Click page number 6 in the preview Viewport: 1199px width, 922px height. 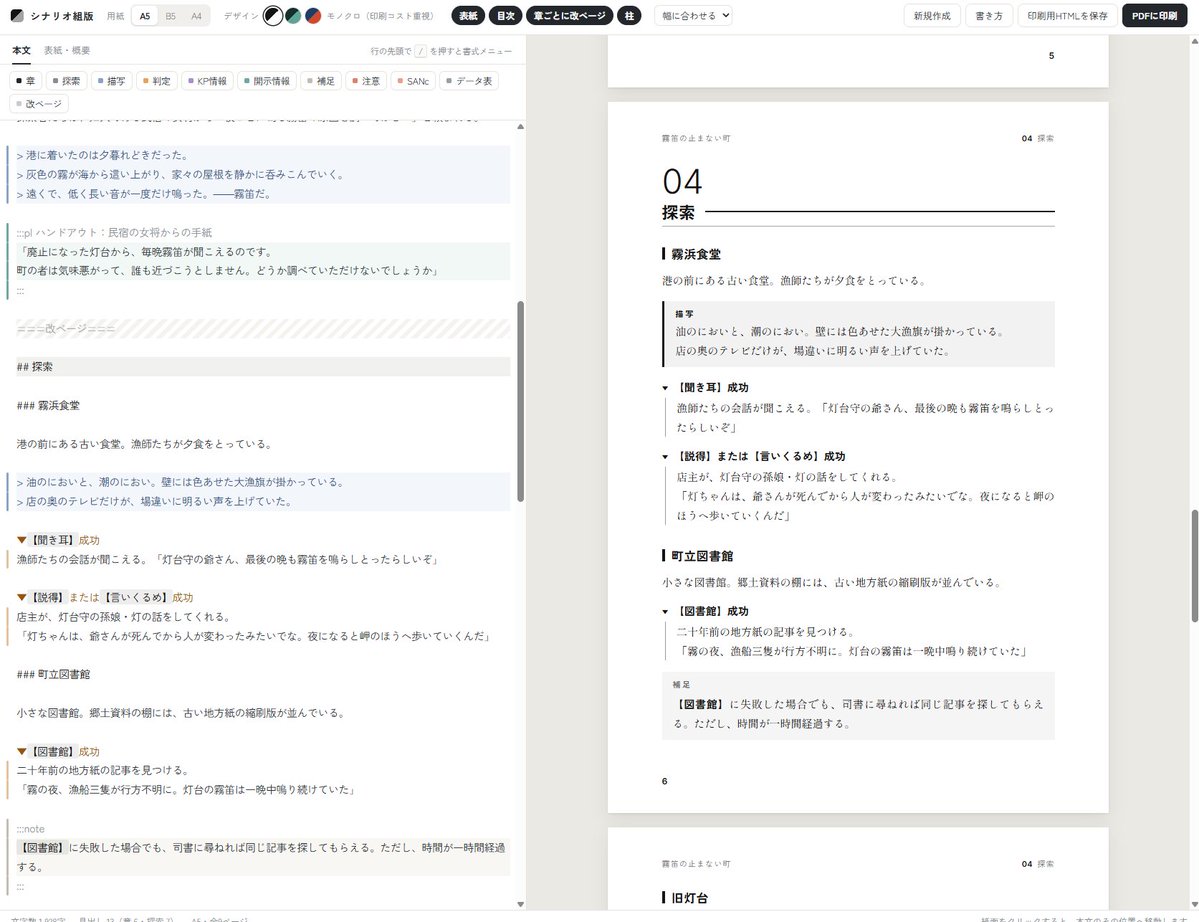point(664,781)
